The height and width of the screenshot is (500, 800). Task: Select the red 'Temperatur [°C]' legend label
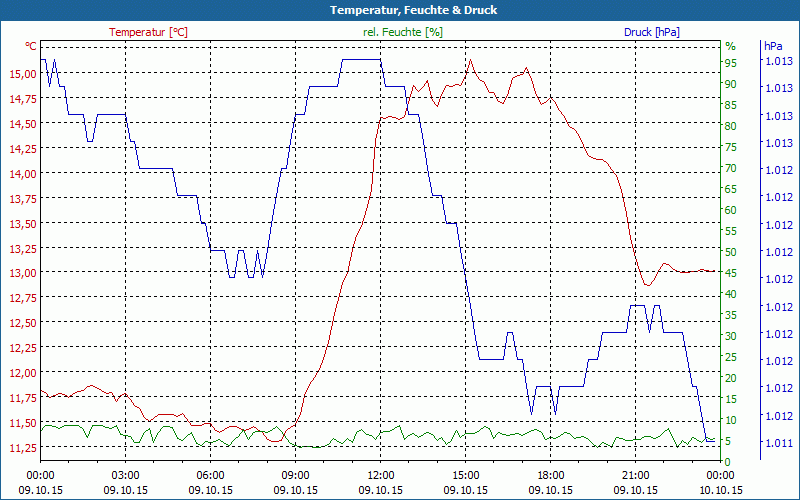click(148, 32)
